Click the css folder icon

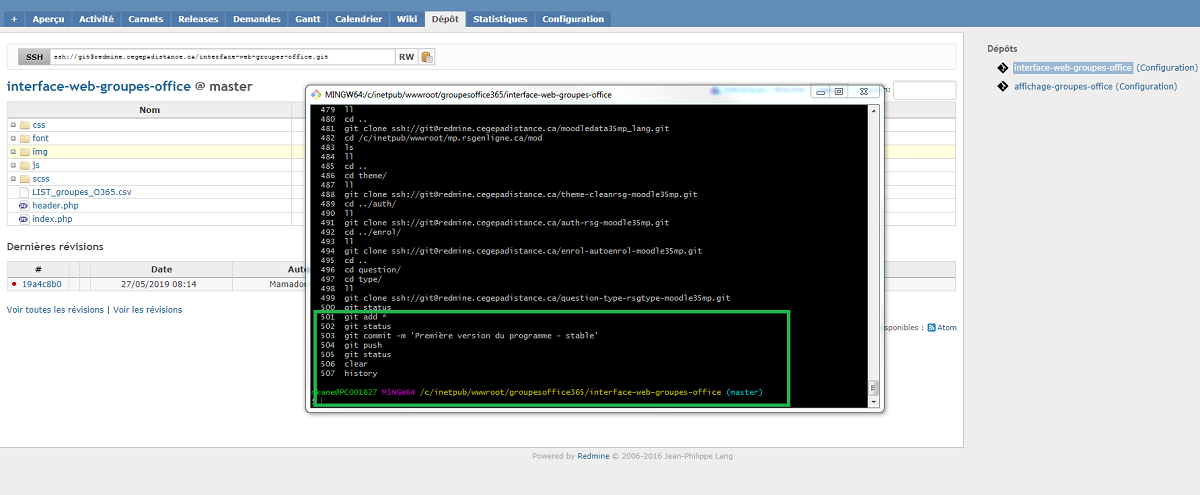tap(24, 125)
